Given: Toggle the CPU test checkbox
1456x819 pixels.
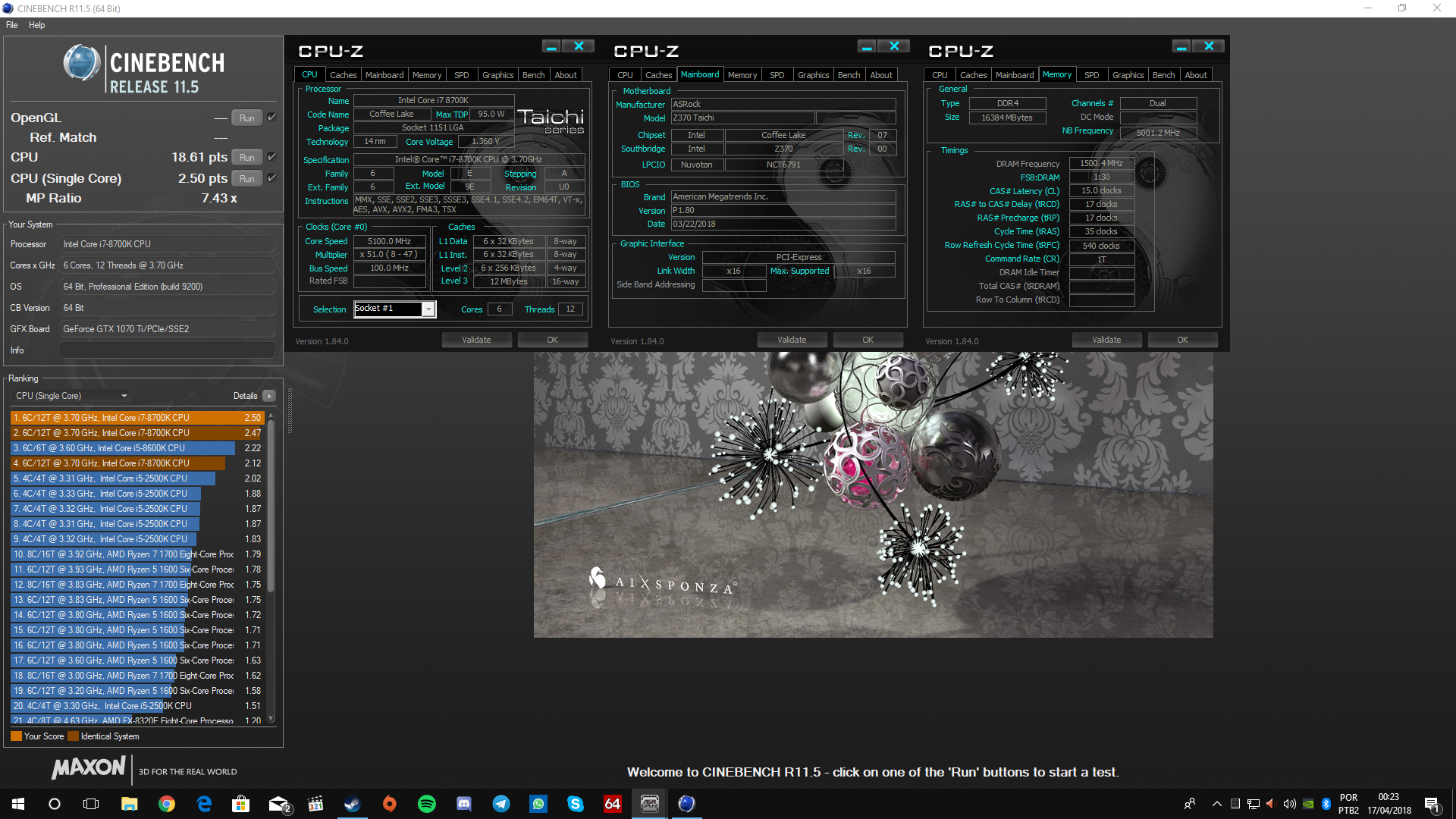Looking at the screenshot, I should [271, 157].
